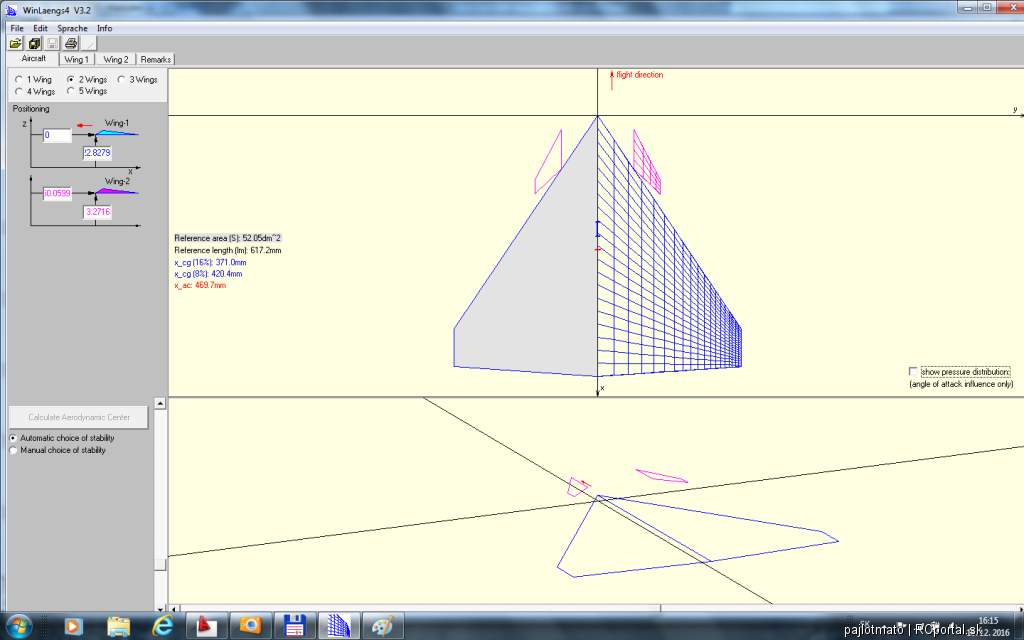
Task: Click the 3D view horizontal scrollbar left arrow
Action: pyautogui.click(x=174, y=608)
